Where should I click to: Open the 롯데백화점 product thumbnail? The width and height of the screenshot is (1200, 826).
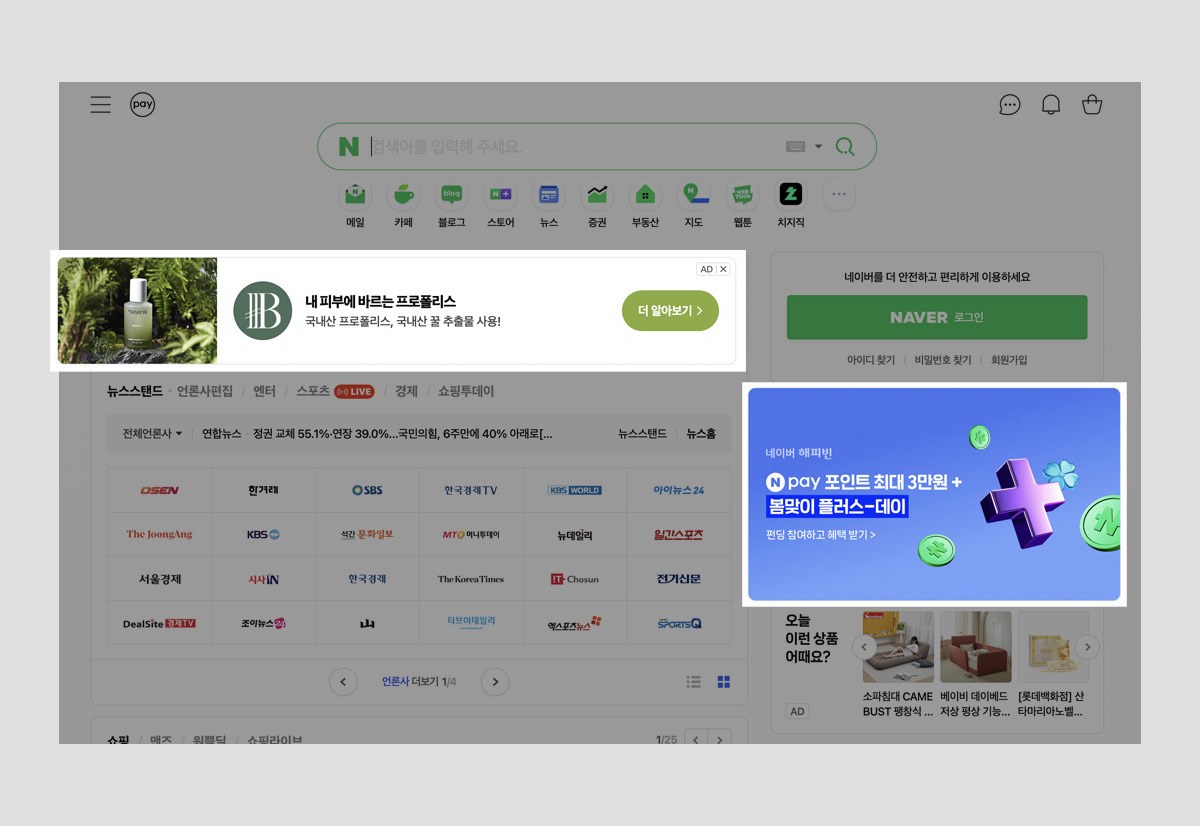click(x=1053, y=647)
